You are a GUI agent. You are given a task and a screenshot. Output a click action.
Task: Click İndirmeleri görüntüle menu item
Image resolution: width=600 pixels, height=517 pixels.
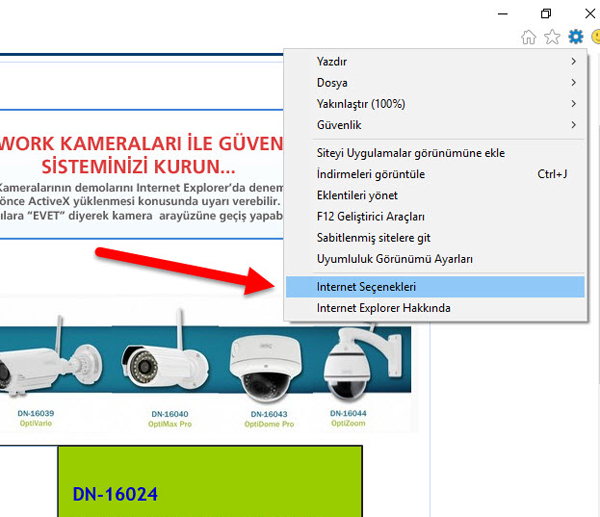pyautogui.click(x=370, y=174)
